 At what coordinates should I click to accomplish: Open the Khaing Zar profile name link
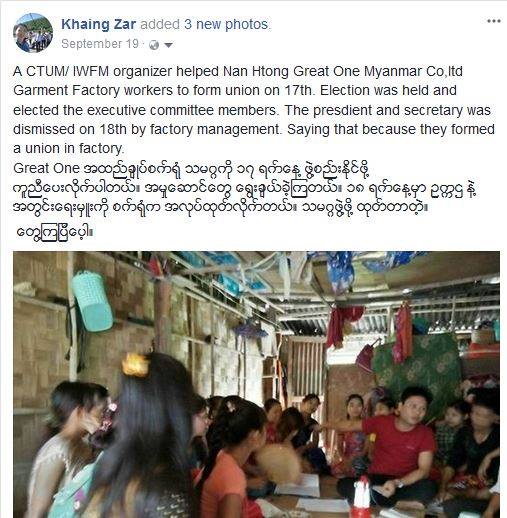tap(98, 24)
